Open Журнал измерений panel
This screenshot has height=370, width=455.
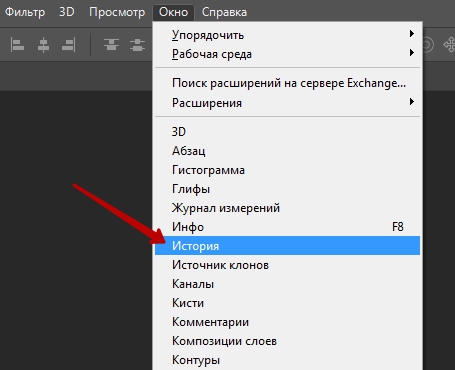click(287, 208)
